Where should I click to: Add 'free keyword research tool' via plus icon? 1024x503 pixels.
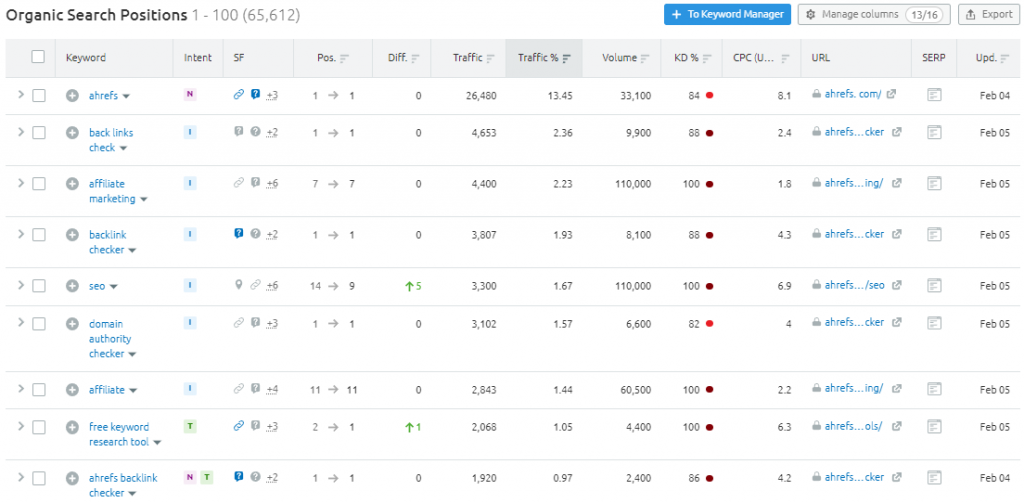(x=72, y=427)
